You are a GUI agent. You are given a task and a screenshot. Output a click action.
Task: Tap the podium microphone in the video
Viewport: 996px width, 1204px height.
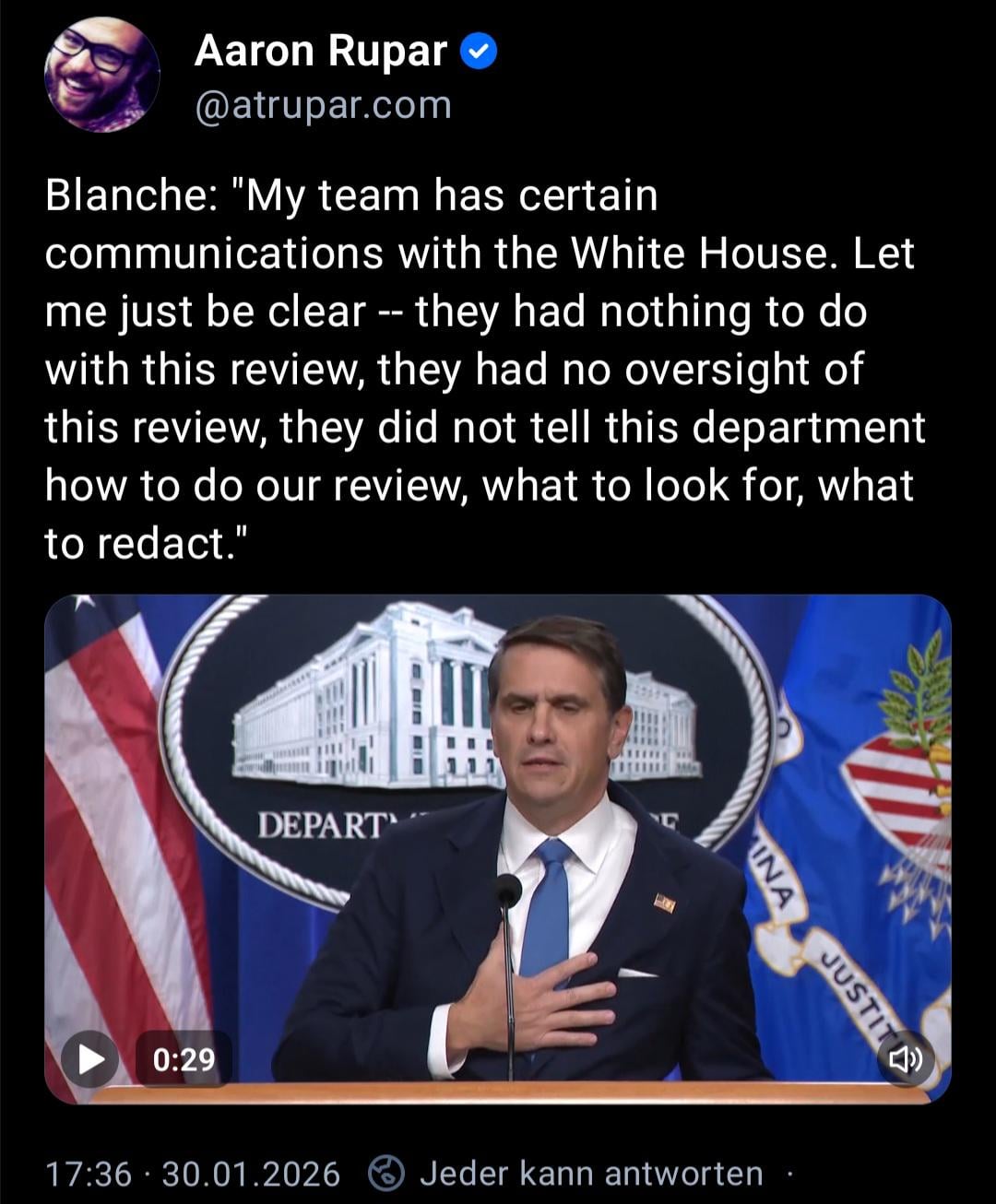[508, 968]
